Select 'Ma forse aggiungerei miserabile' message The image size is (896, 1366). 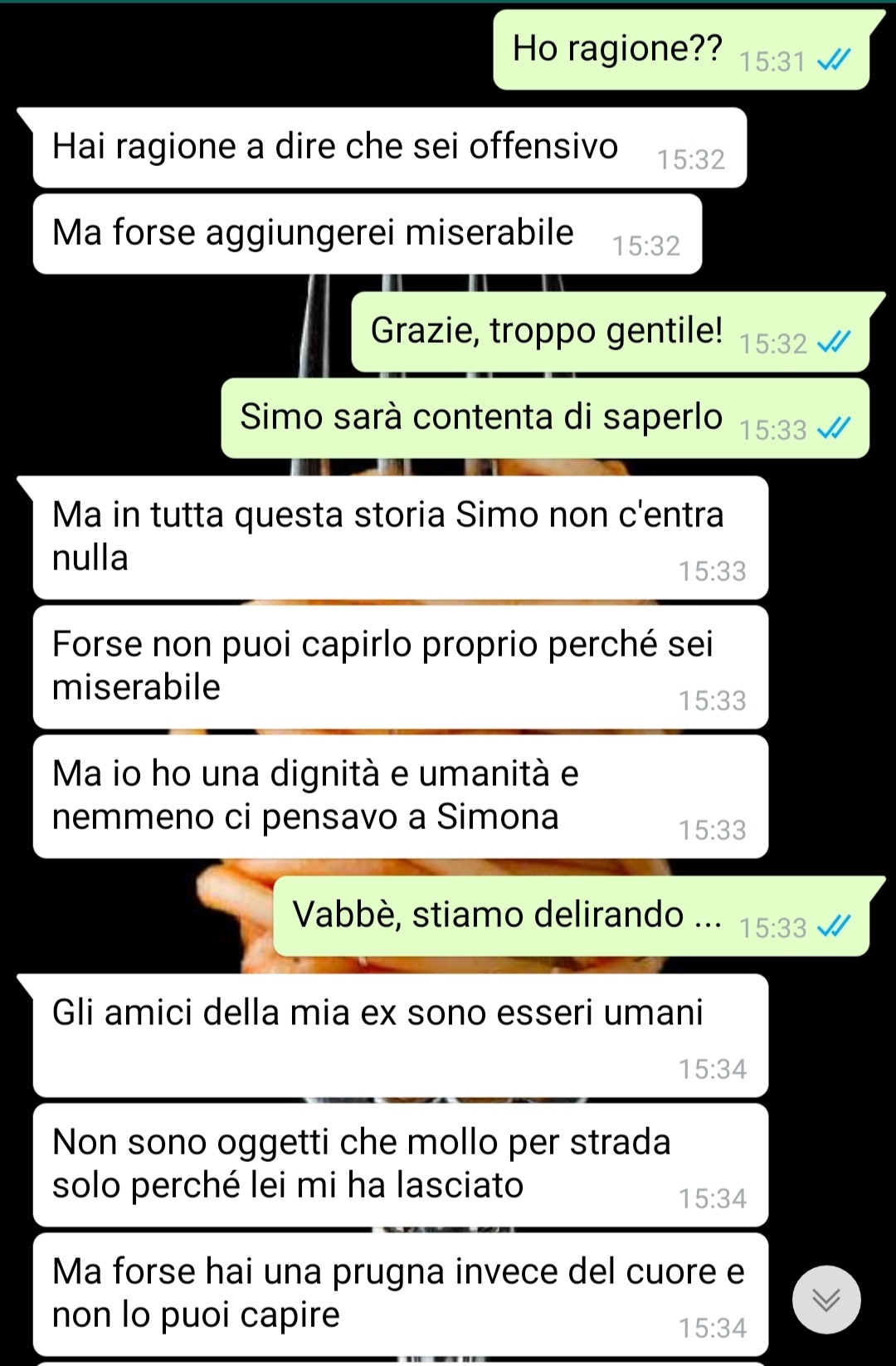pyautogui.click(x=368, y=234)
